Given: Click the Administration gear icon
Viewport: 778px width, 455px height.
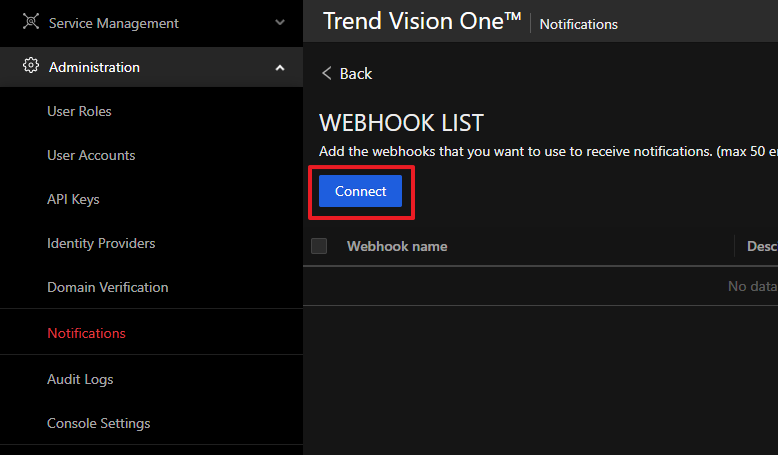Looking at the screenshot, I should (31, 67).
